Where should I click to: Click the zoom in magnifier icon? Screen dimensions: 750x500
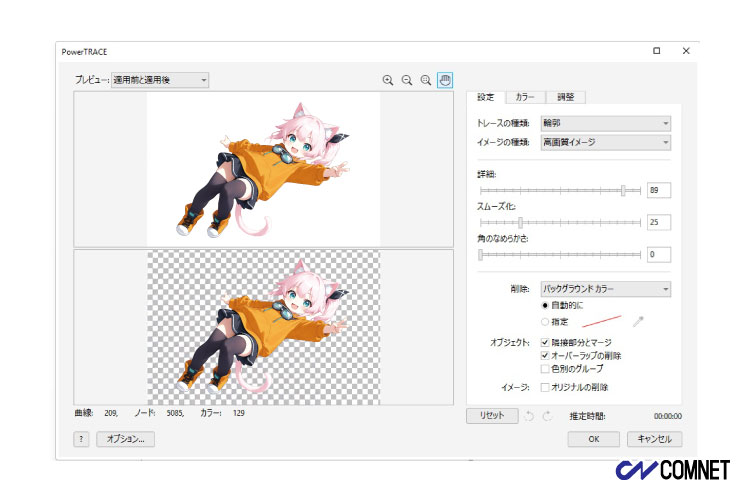(388, 80)
